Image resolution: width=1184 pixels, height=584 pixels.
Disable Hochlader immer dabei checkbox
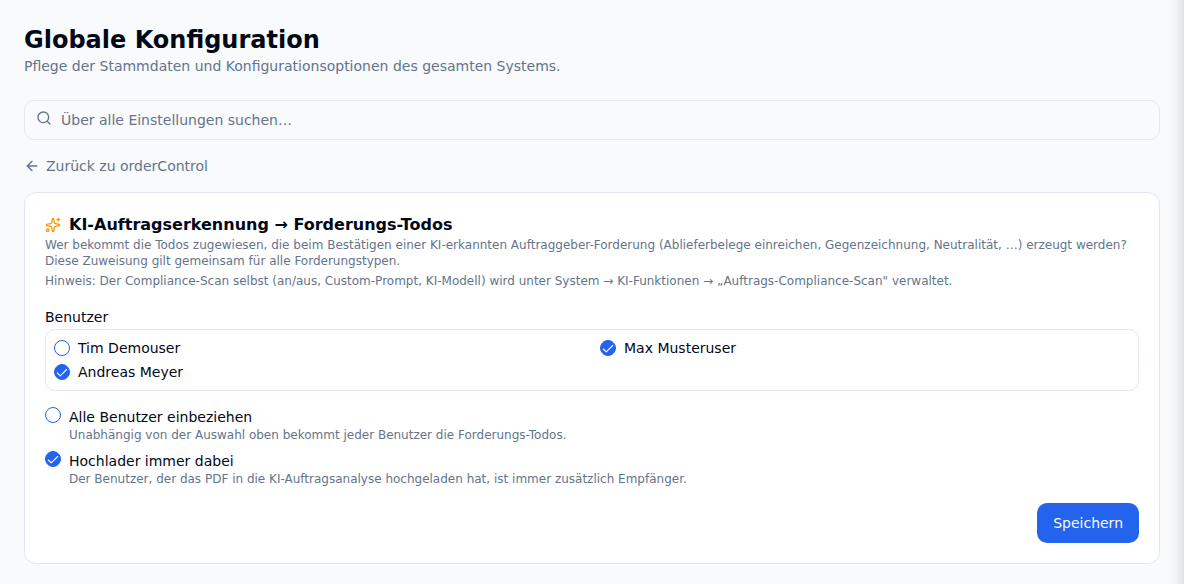[53, 459]
